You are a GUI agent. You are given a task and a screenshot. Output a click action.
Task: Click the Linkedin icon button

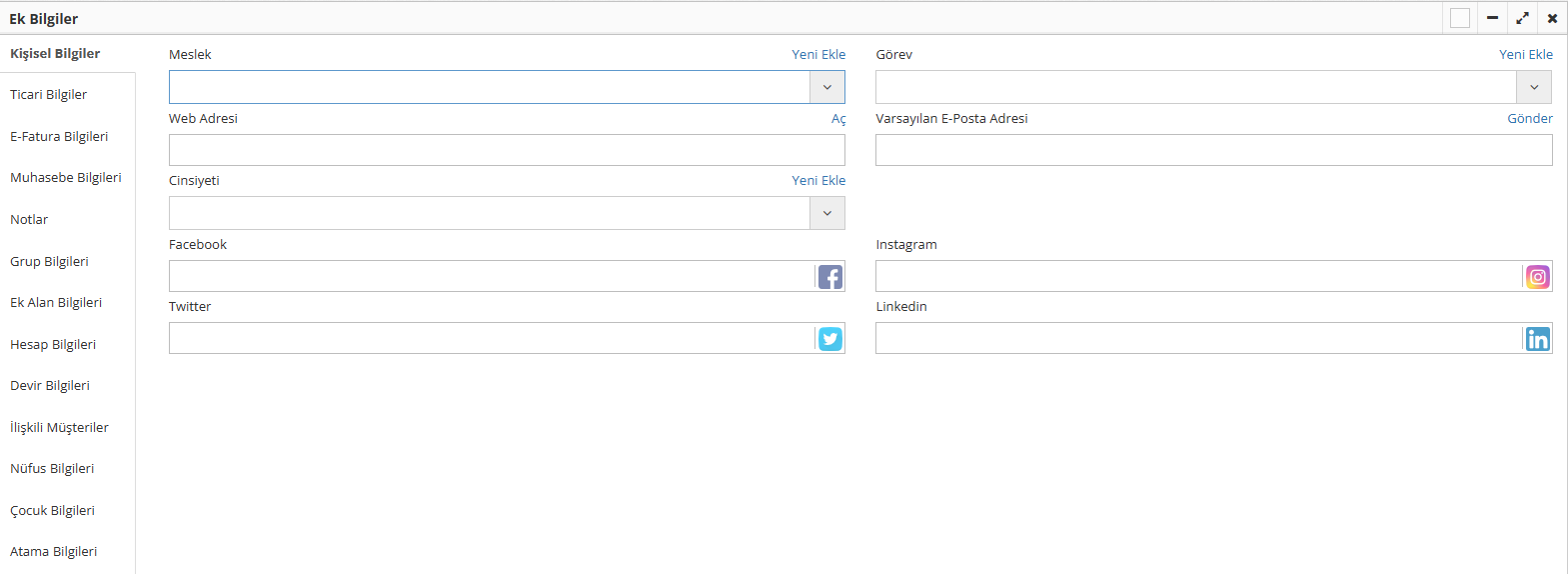pos(1537,339)
